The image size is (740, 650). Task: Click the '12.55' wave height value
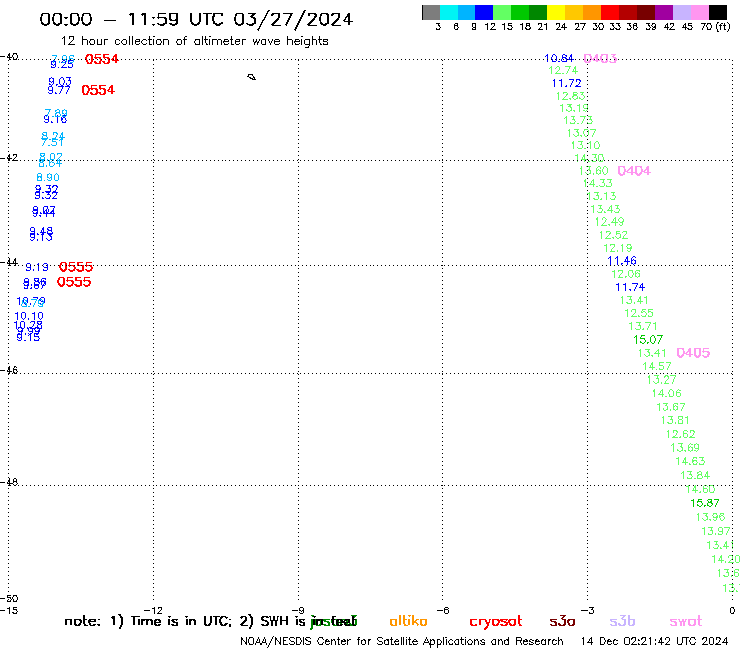pos(639,313)
